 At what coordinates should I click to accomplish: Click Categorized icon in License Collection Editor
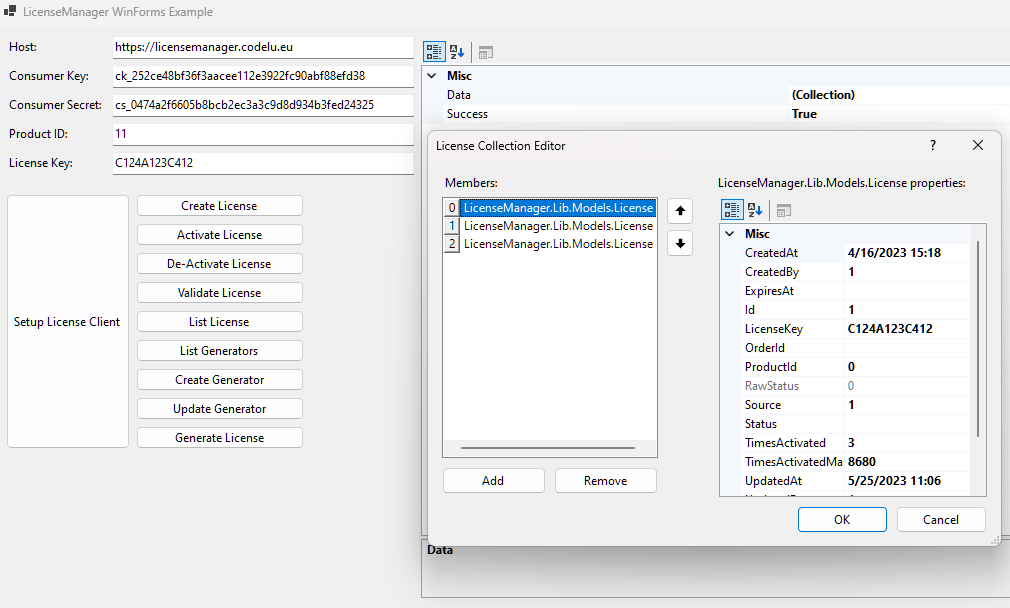pos(732,209)
